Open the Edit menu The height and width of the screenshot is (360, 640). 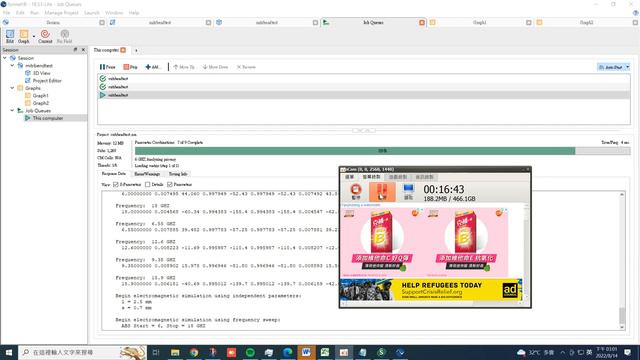[20, 13]
